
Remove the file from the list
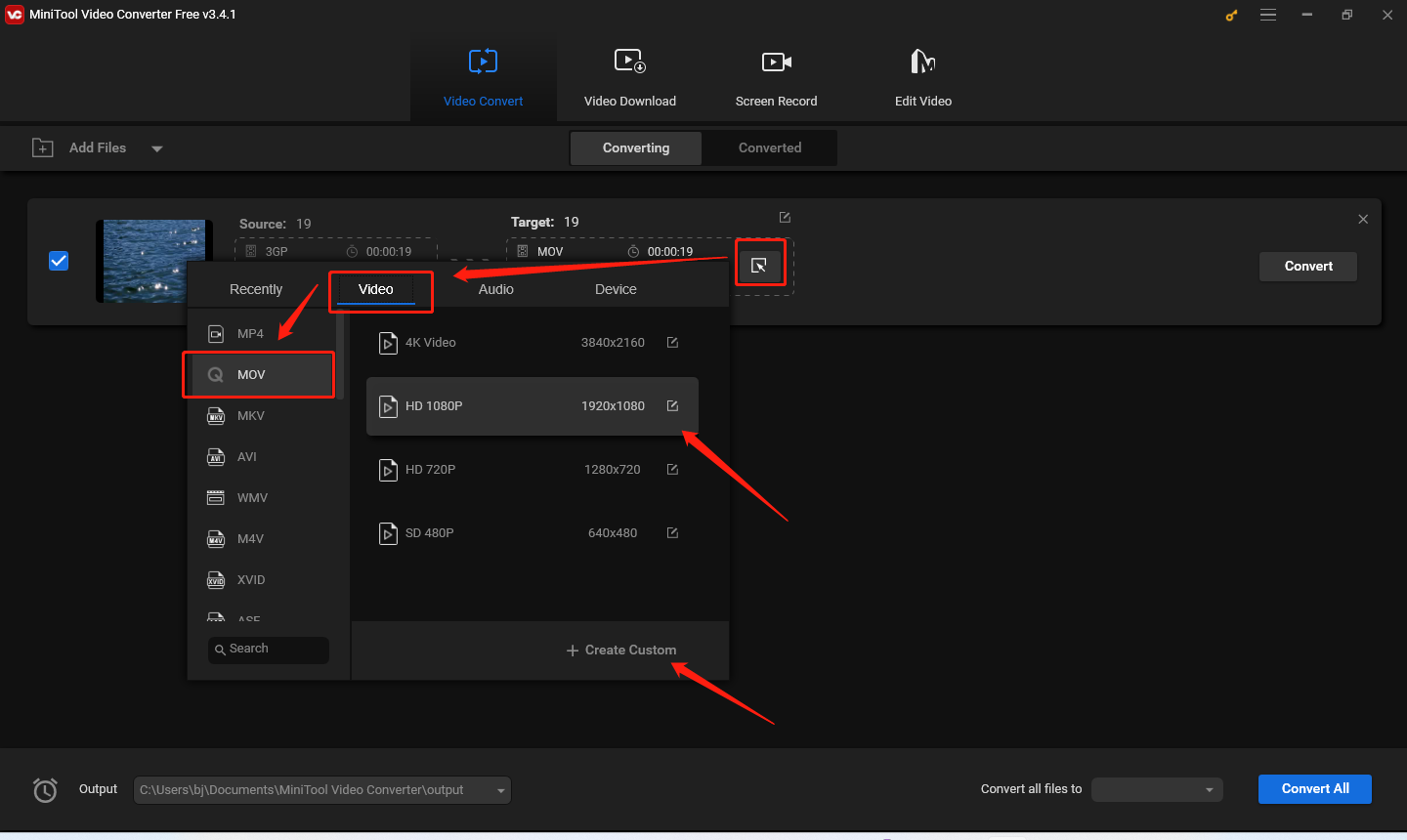[1363, 219]
